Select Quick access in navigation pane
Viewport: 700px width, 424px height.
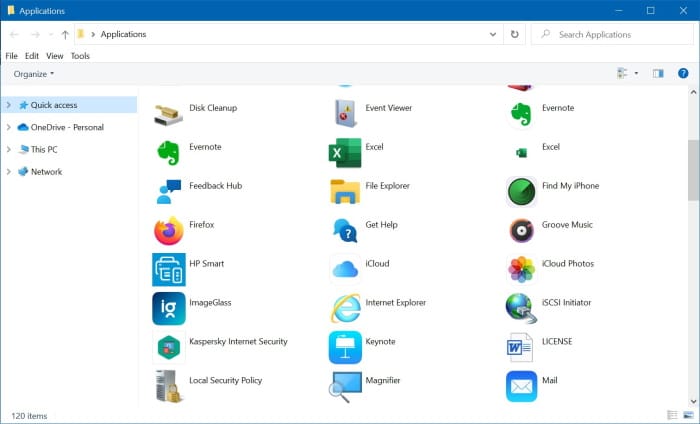54,105
